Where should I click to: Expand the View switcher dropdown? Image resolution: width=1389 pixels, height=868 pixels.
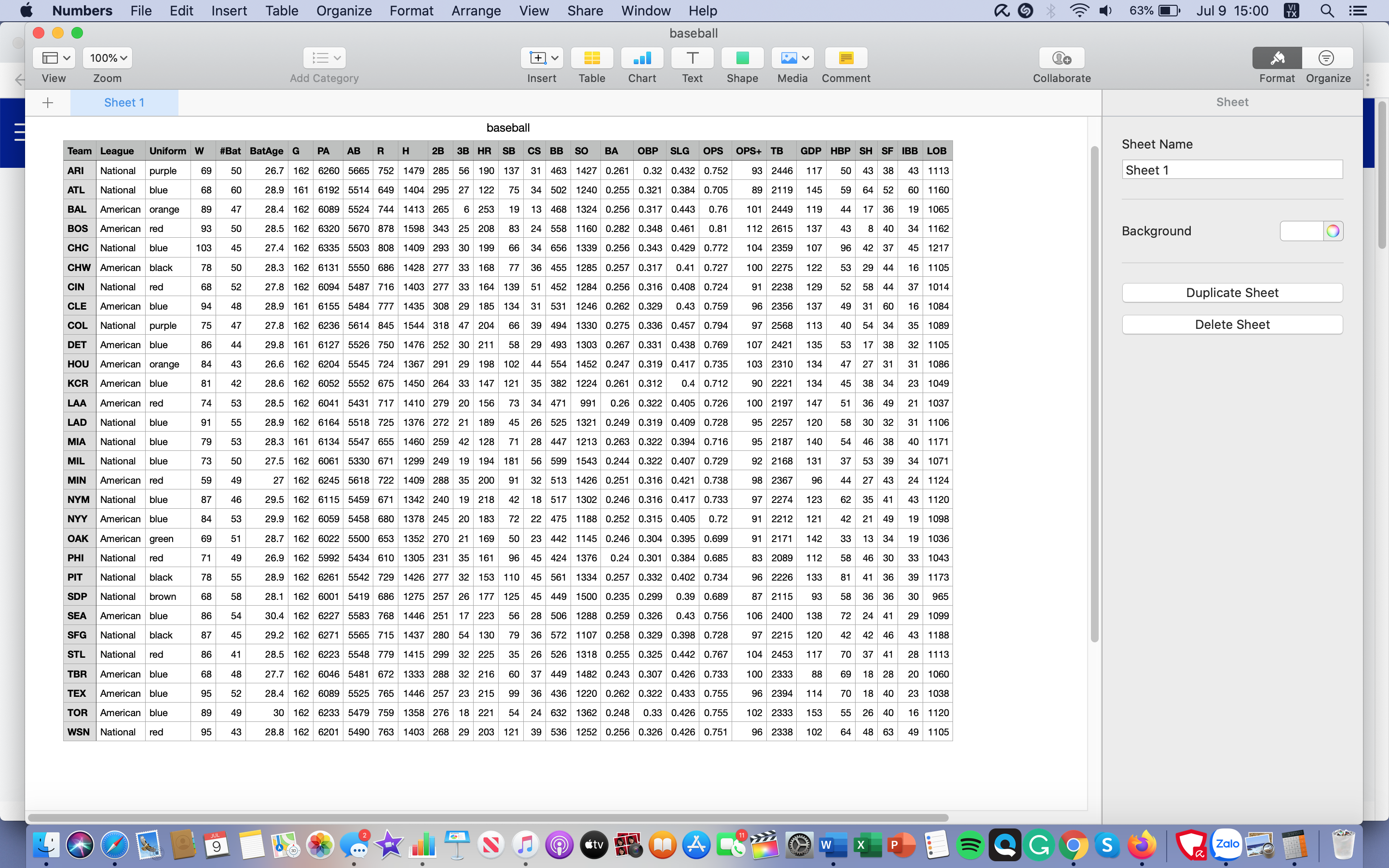pos(53,57)
